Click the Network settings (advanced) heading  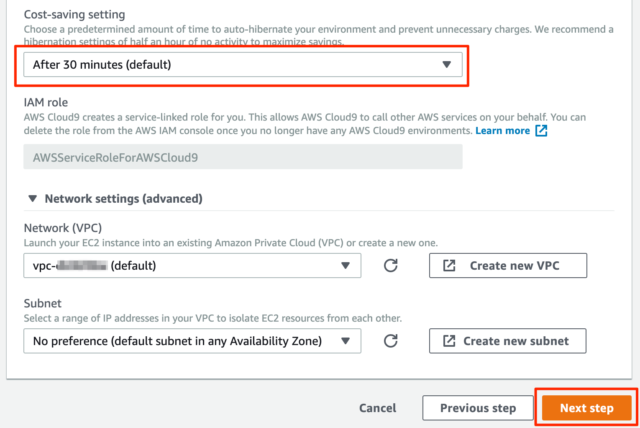(x=123, y=199)
